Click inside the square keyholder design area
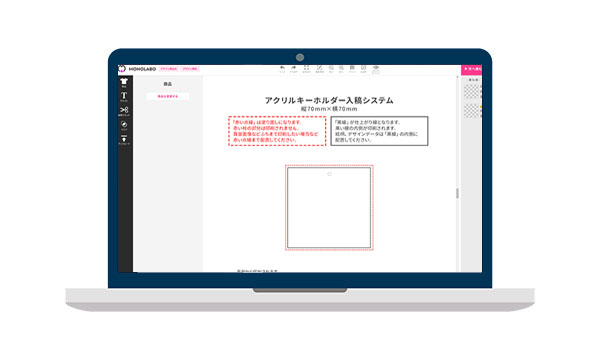 pos(329,208)
